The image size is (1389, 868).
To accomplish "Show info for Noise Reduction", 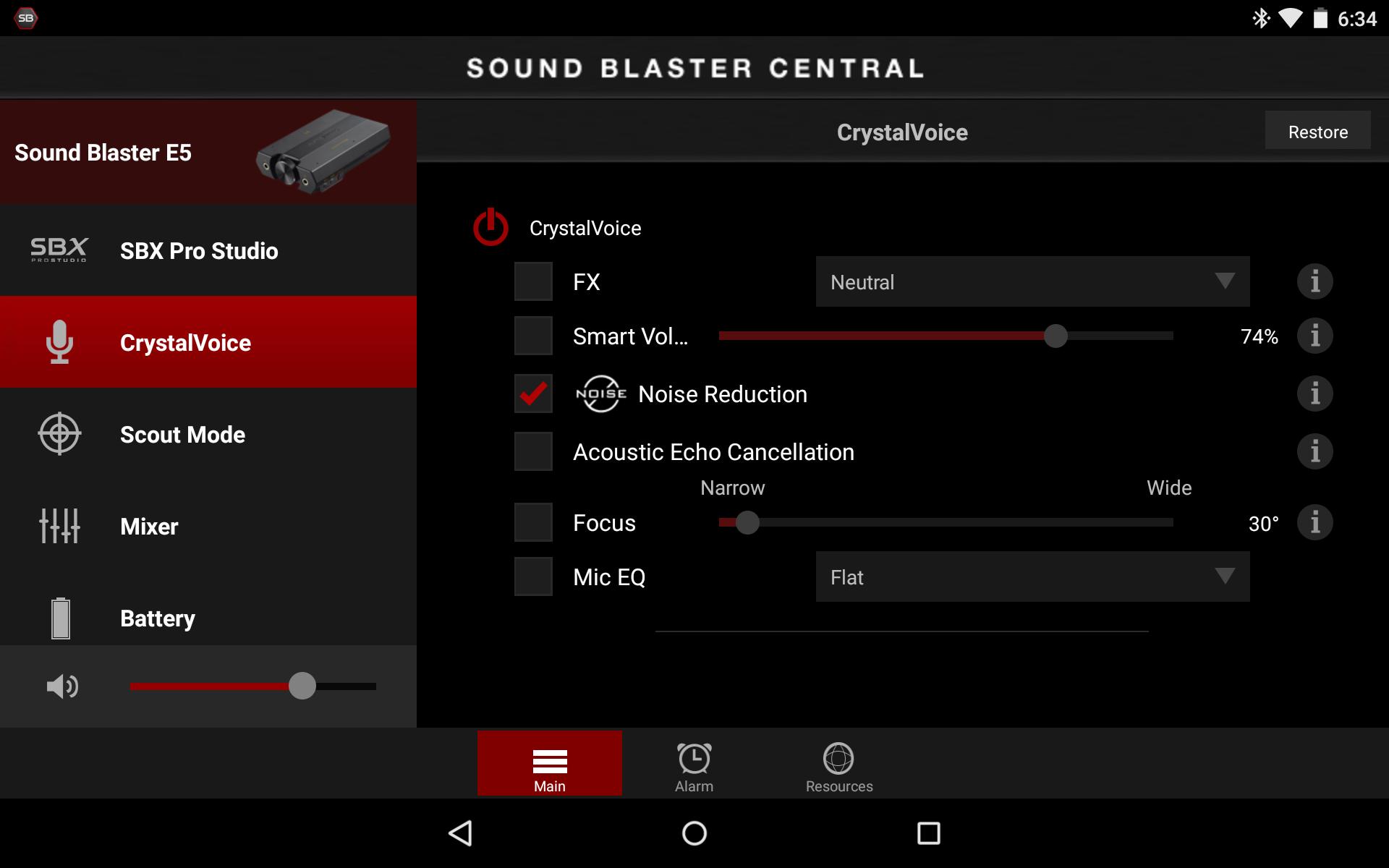I will 1314,393.
